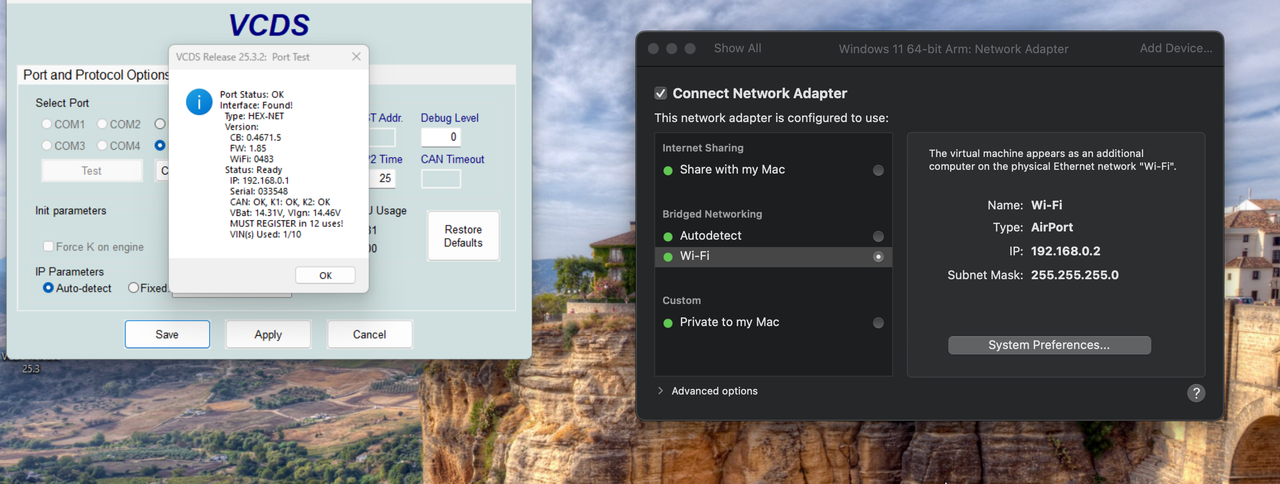Click the Bridged Networking section heading
This screenshot has height=484, width=1280.
[712, 214]
